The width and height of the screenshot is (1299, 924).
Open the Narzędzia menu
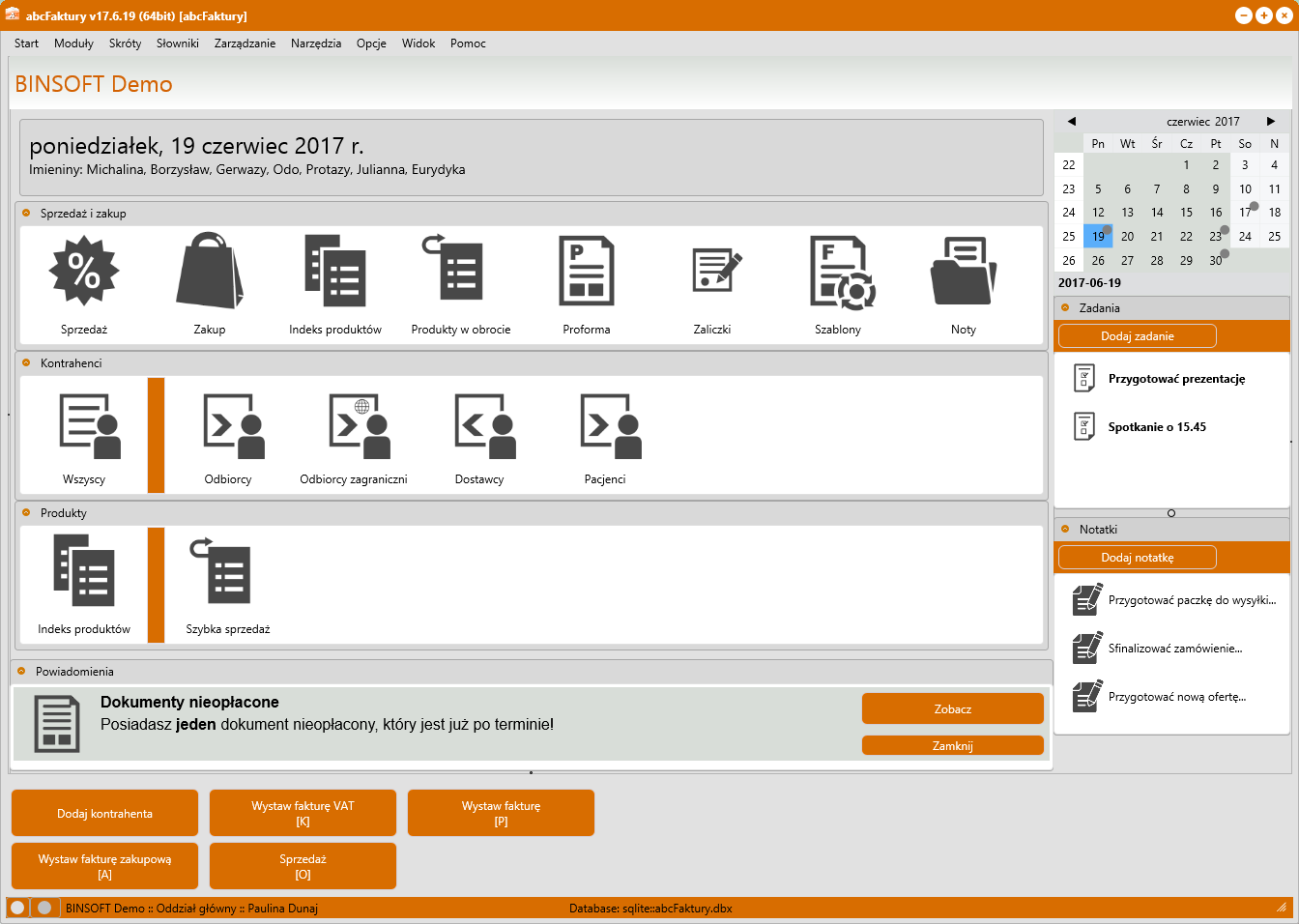[x=315, y=43]
